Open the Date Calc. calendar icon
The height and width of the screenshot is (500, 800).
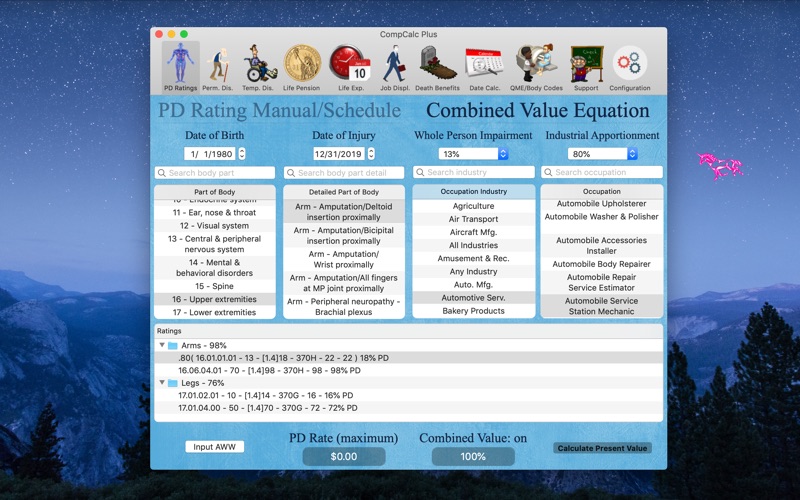pos(484,67)
